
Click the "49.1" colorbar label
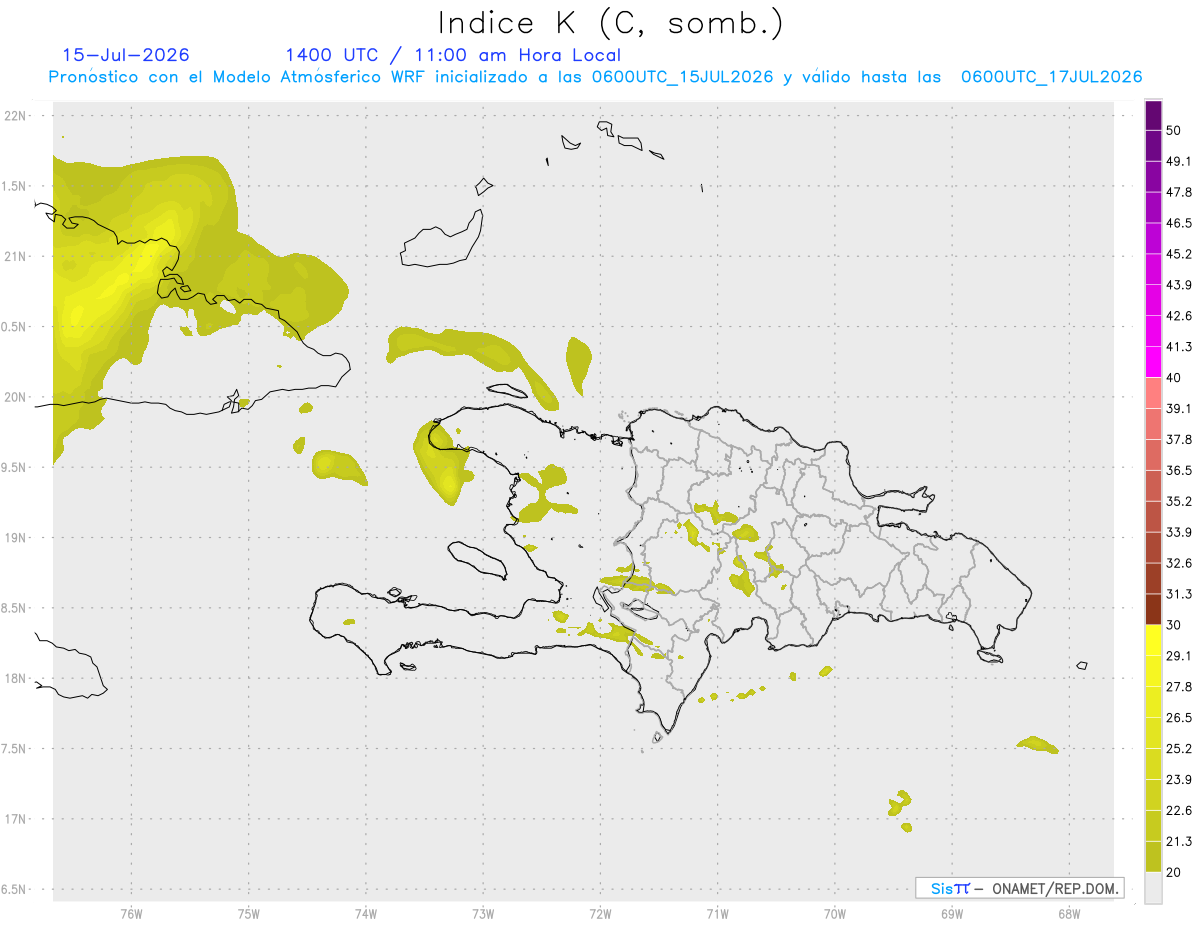(1179, 161)
